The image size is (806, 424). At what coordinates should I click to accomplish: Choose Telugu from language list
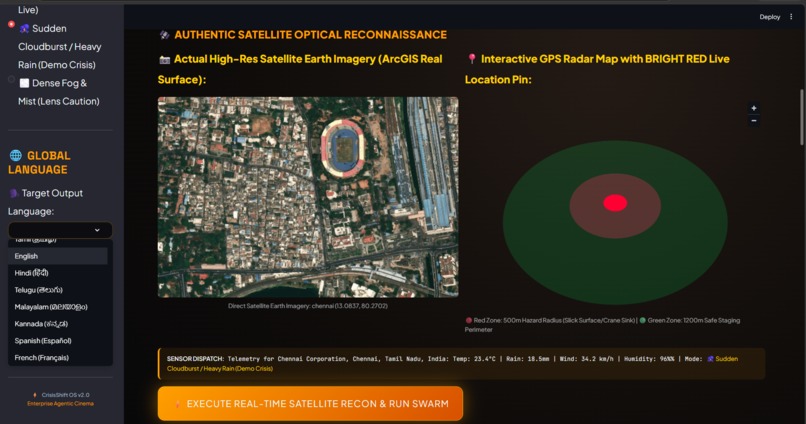click(x=58, y=290)
